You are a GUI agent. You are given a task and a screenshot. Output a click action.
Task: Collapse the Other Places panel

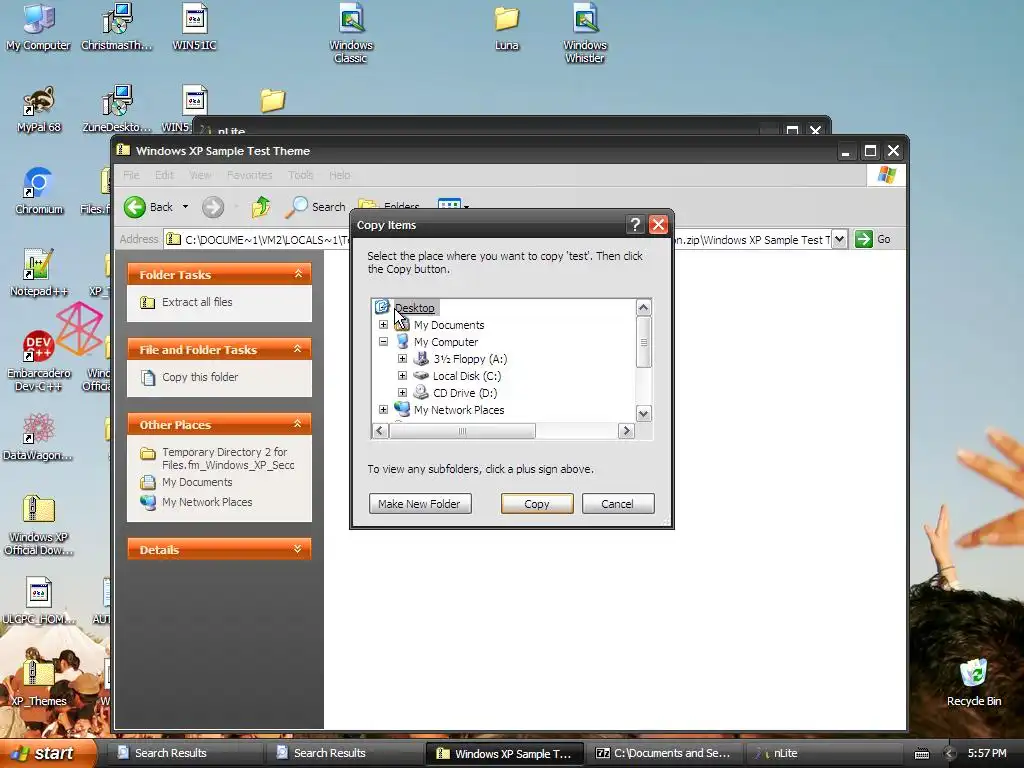(x=298, y=424)
